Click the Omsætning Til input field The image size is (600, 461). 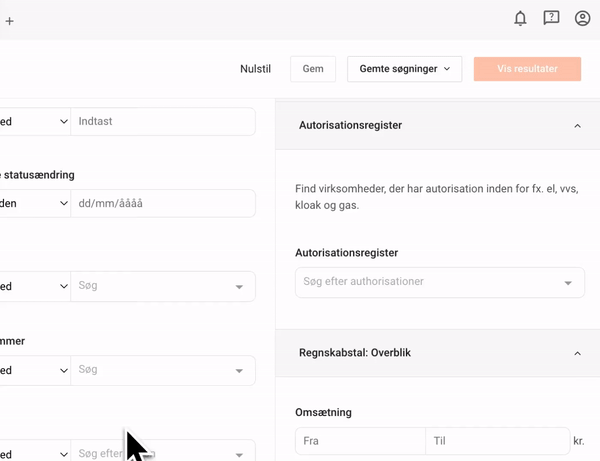(x=496, y=441)
